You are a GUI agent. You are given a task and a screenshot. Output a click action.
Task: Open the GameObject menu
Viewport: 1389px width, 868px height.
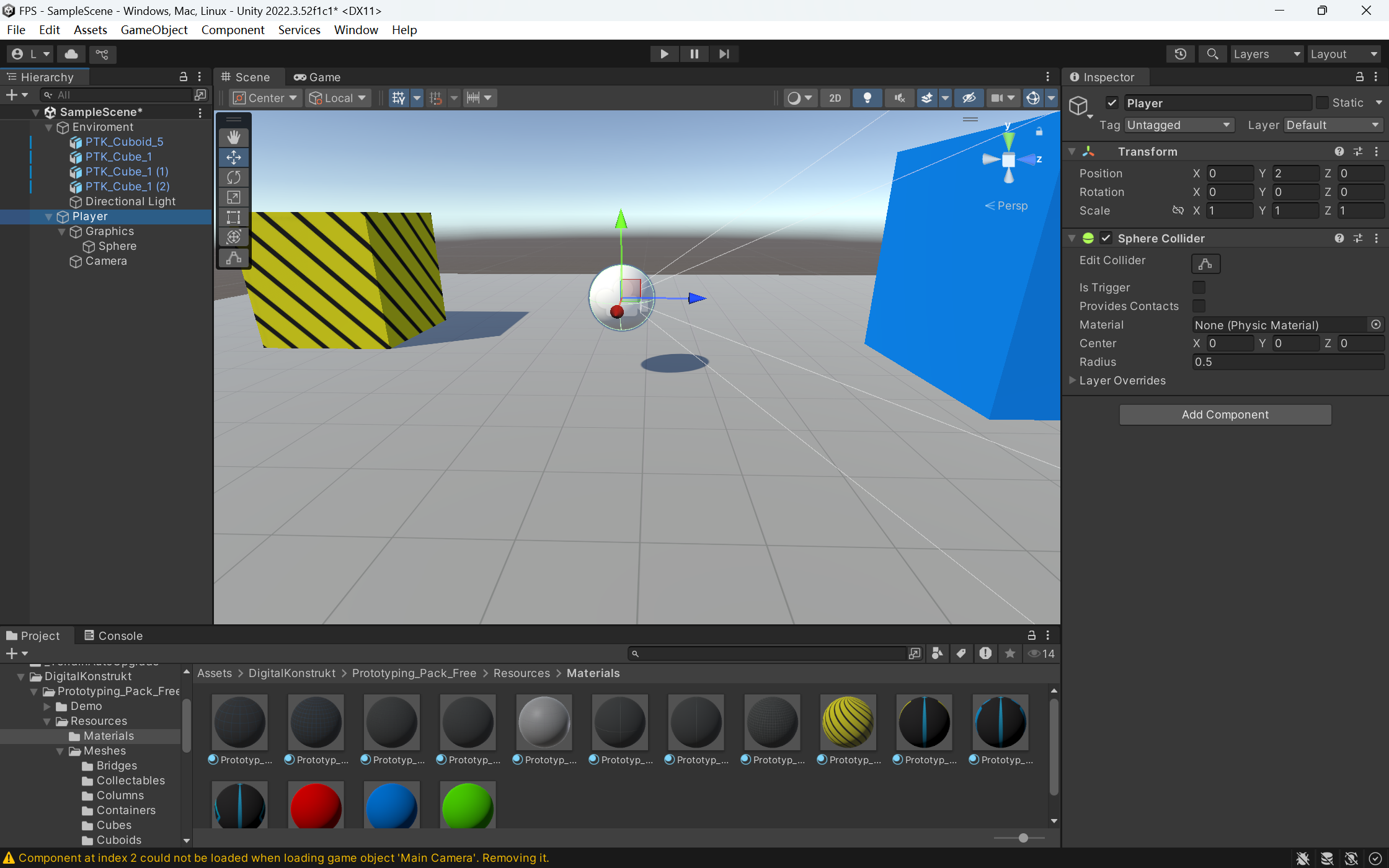click(x=154, y=30)
